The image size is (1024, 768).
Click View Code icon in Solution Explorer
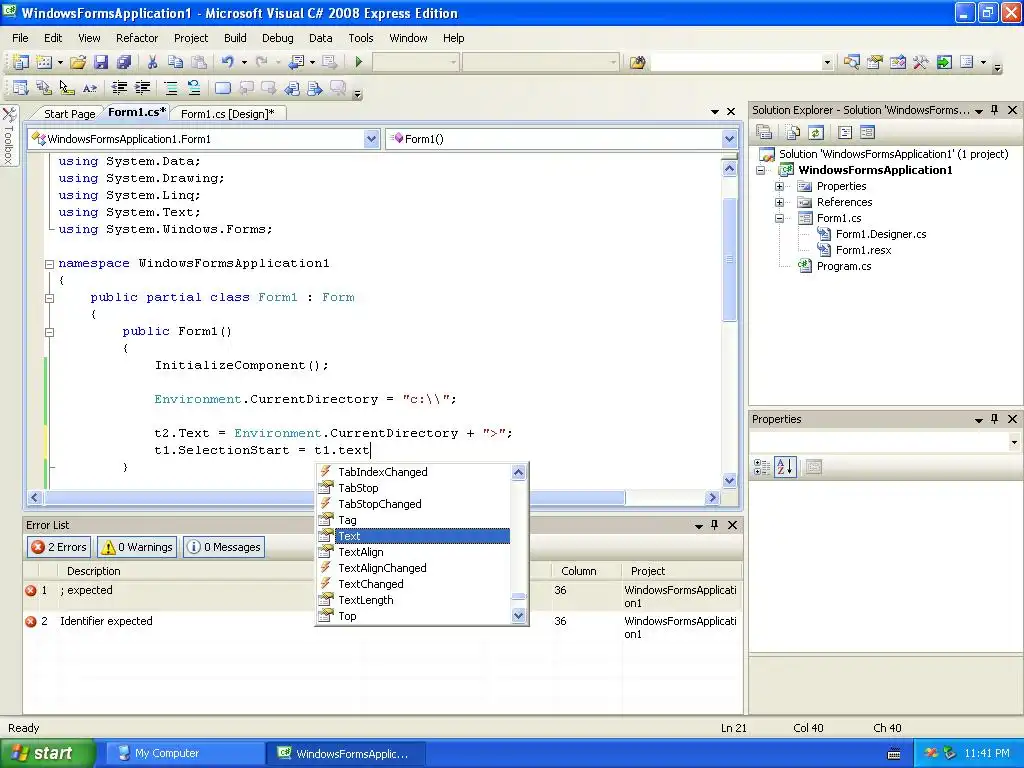coord(844,133)
